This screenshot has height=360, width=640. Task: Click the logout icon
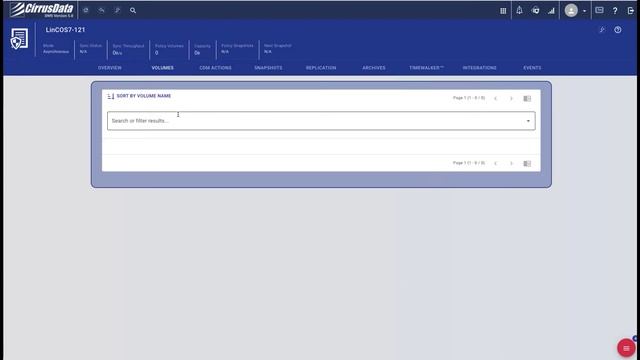coord(631,11)
